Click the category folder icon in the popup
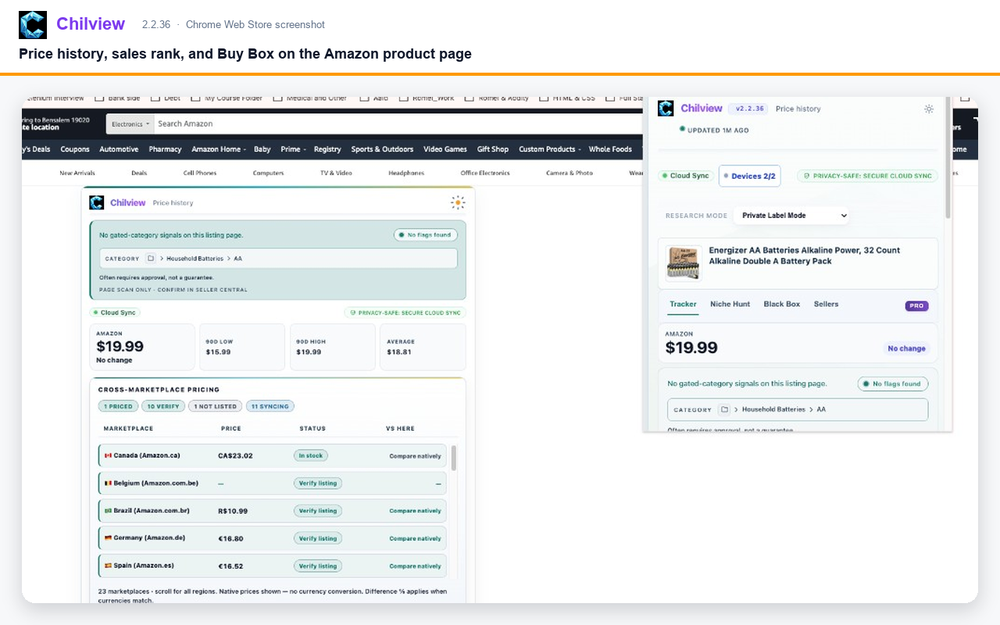1000x625 pixels. pos(724,409)
